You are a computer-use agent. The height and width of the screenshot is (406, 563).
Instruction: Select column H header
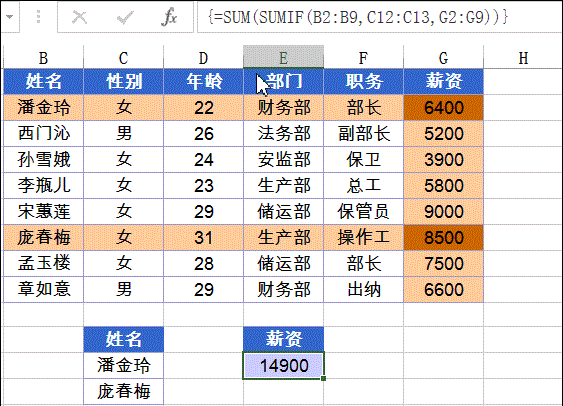(523, 57)
